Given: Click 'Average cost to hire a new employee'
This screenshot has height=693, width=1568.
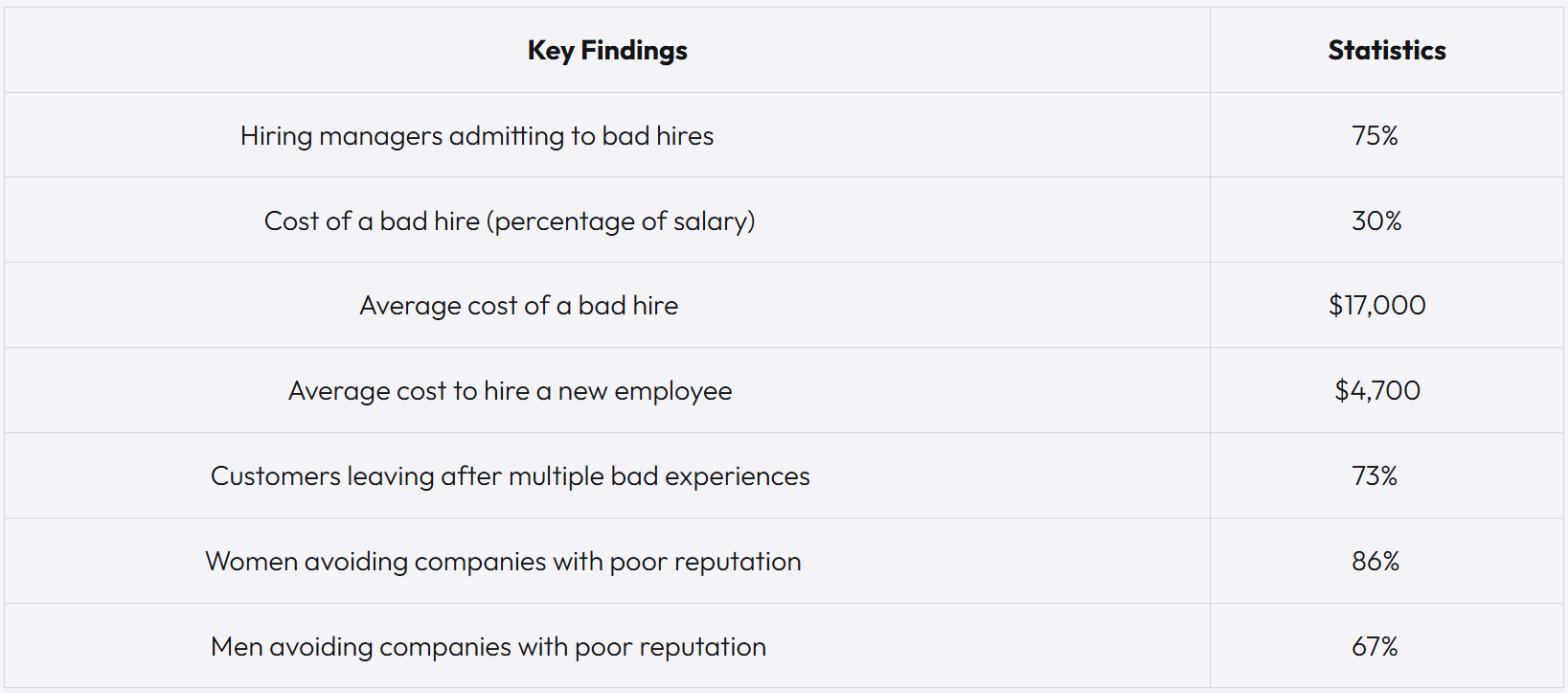Looking at the screenshot, I should (x=510, y=391).
